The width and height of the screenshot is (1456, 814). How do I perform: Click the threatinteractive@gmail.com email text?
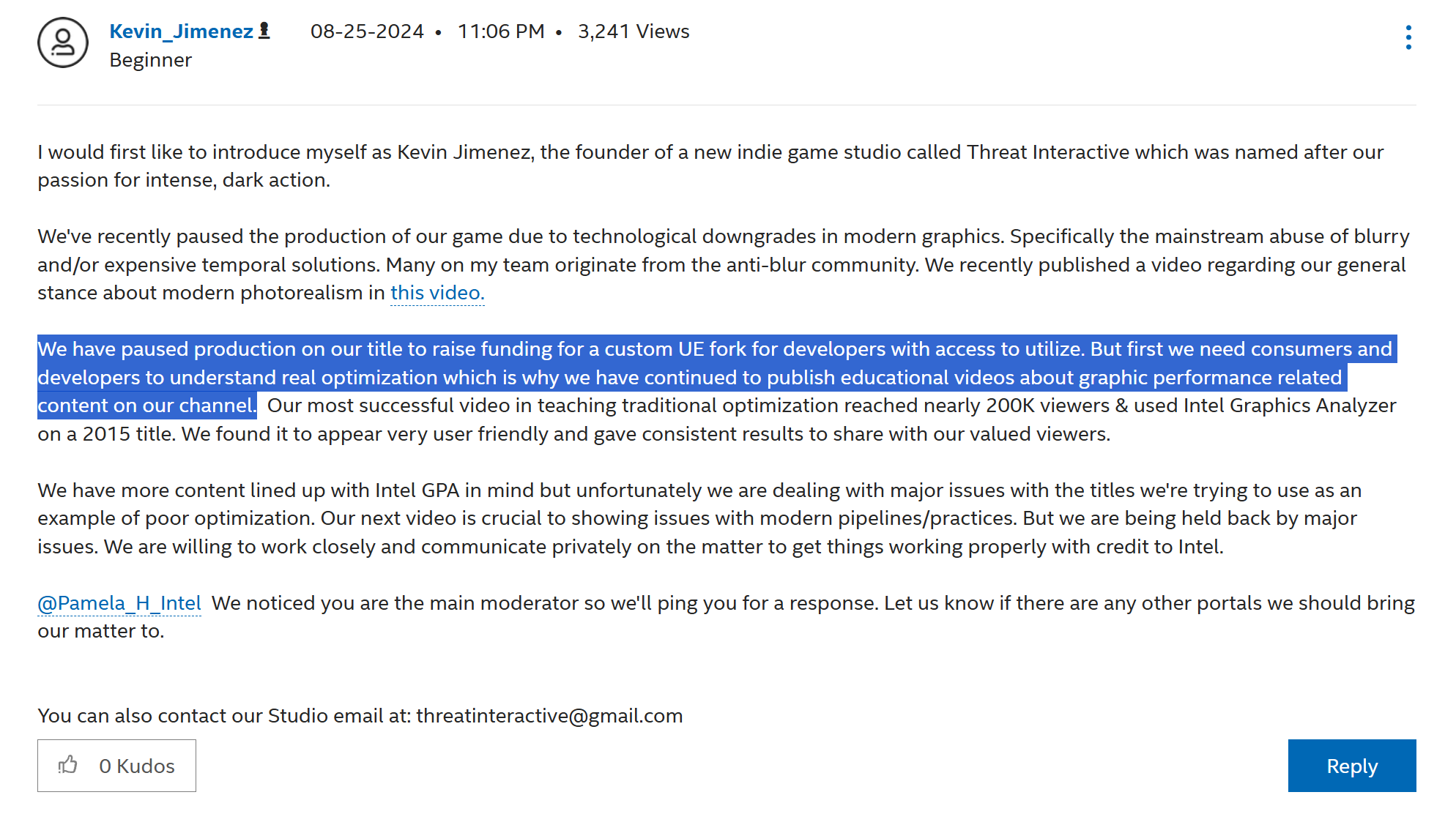[x=549, y=716]
